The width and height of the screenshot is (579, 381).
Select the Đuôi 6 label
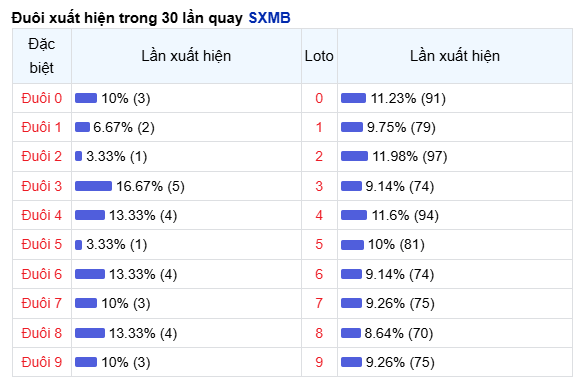(42, 274)
